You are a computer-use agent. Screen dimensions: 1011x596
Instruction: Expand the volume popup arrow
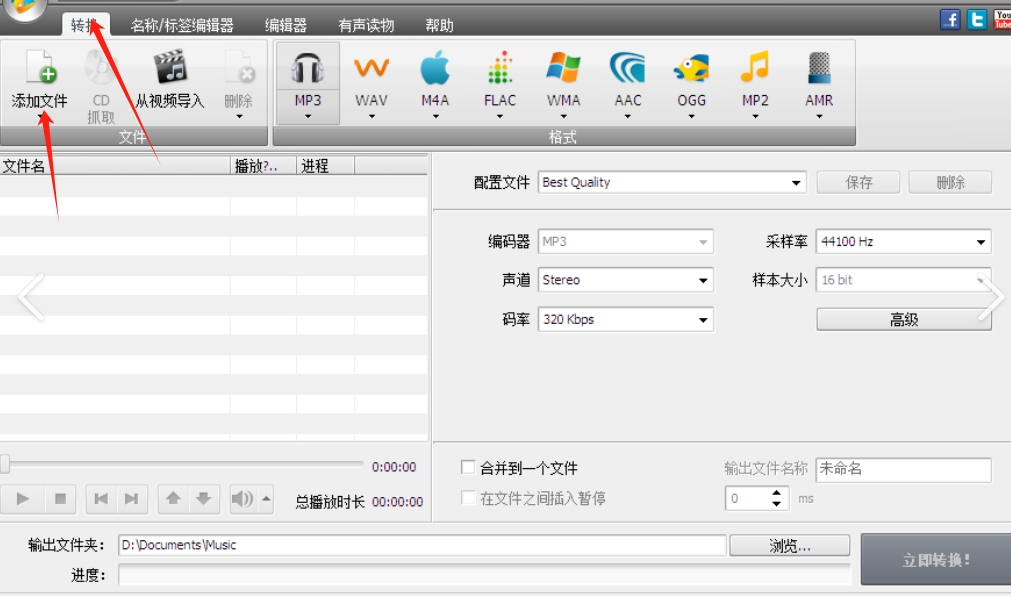266,499
